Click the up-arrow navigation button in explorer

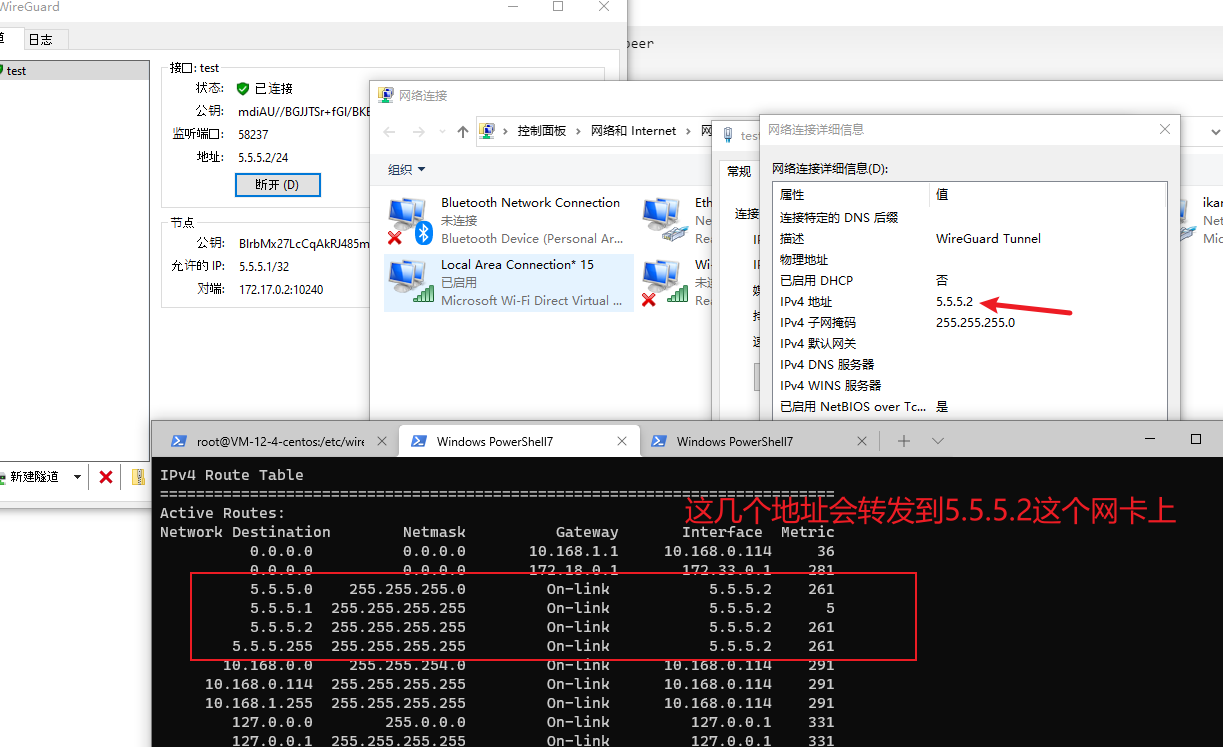pos(462,131)
